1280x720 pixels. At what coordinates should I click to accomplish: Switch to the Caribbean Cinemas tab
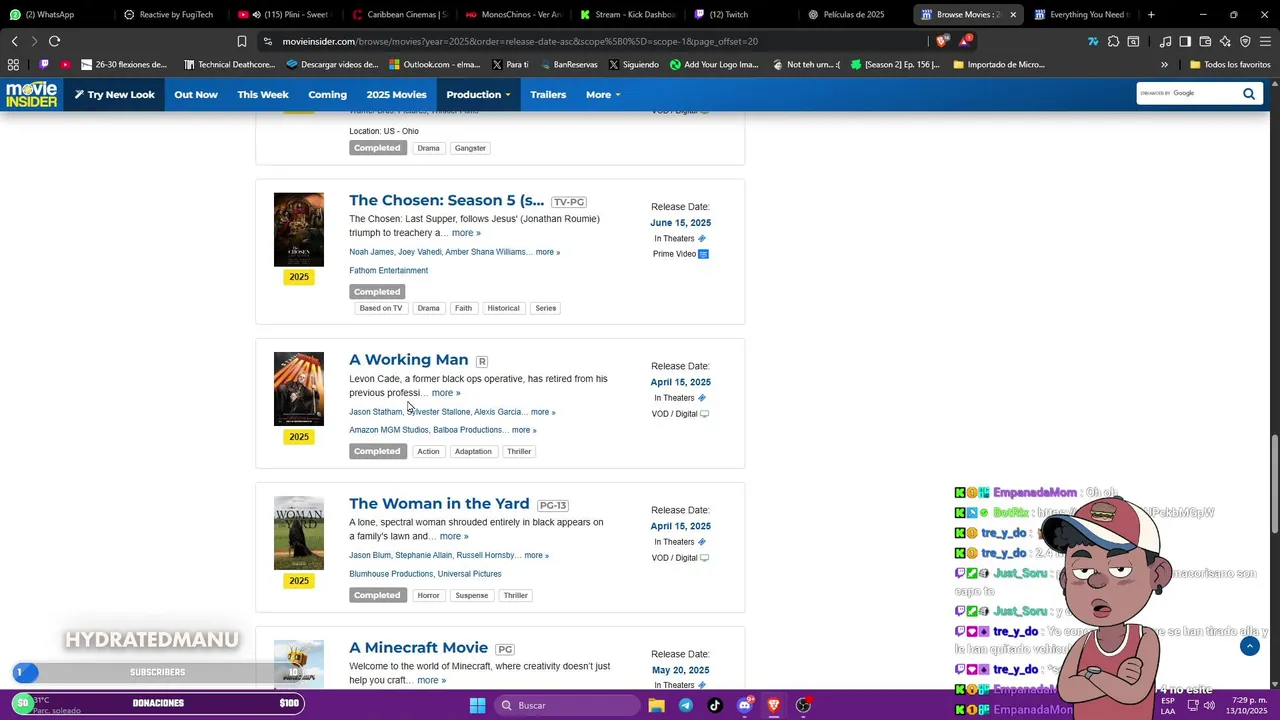coord(400,15)
